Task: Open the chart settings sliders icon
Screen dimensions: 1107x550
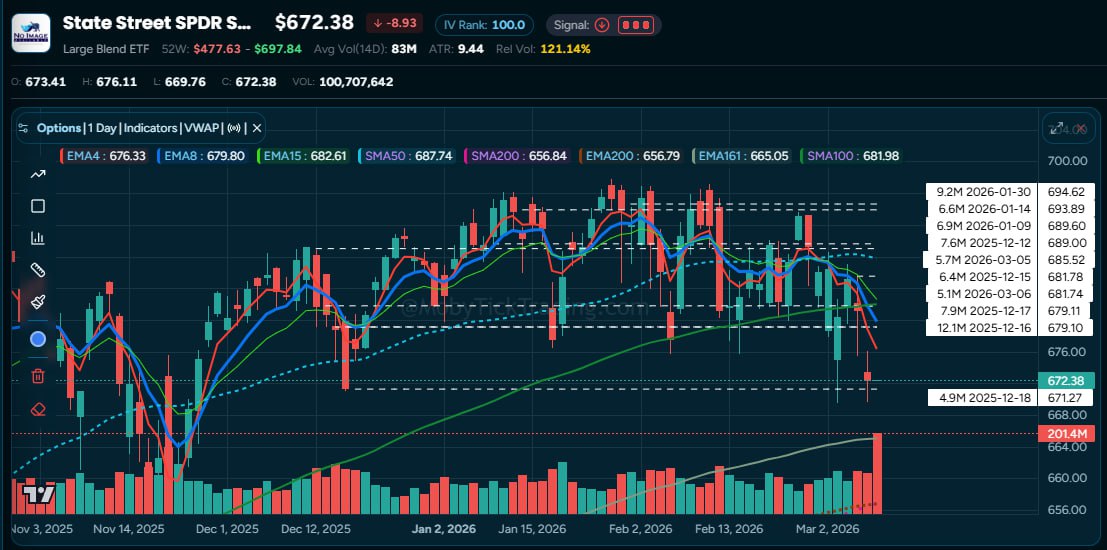Action: (x=24, y=128)
